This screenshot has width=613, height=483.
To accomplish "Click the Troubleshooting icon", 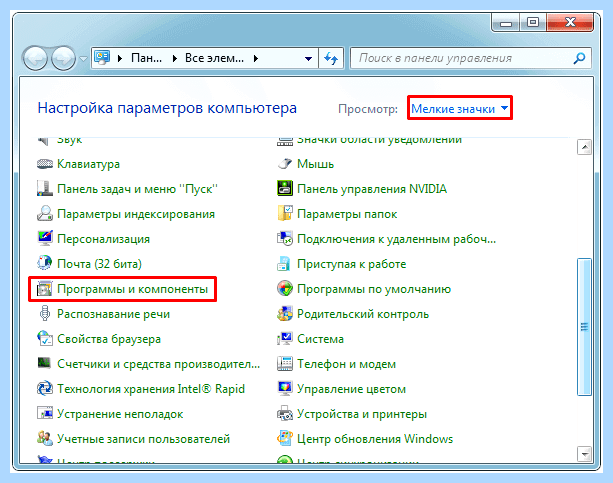I will coord(45,413).
